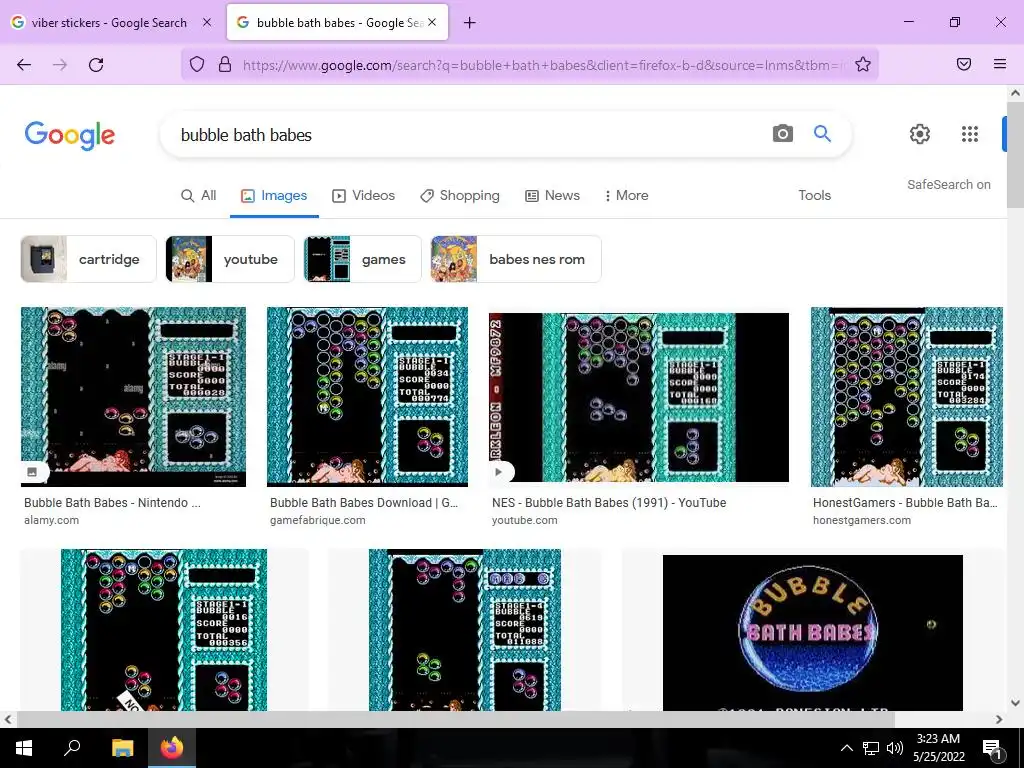Screen dimensions: 1024x768
Task: Open NES - Bubble Bath Babes (1991) link
Action: [x=609, y=503]
